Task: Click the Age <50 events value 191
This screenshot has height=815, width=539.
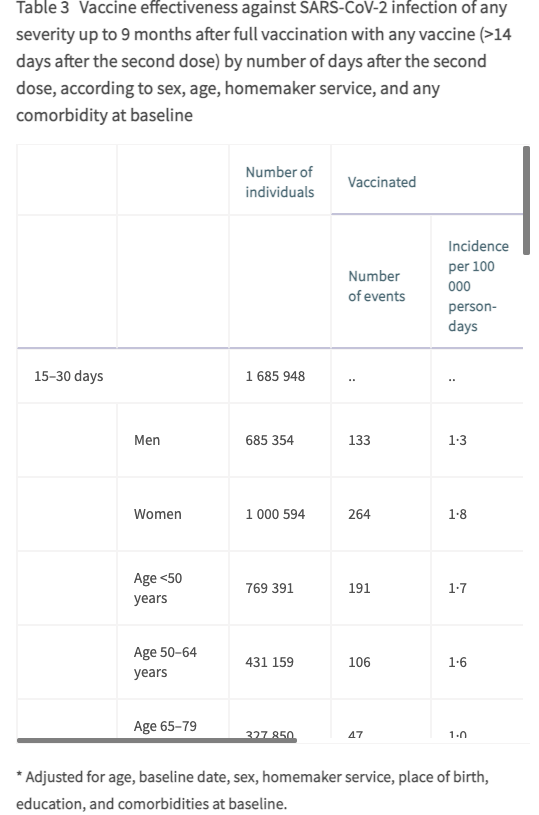Action: coord(359,588)
